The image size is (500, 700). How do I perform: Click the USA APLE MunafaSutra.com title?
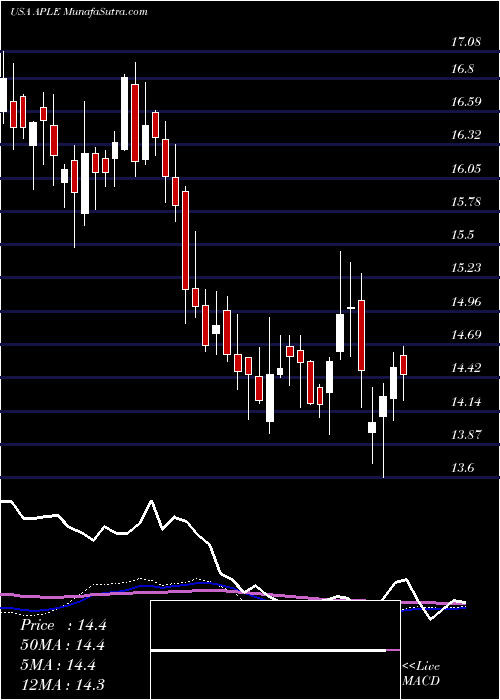click(x=79, y=12)
